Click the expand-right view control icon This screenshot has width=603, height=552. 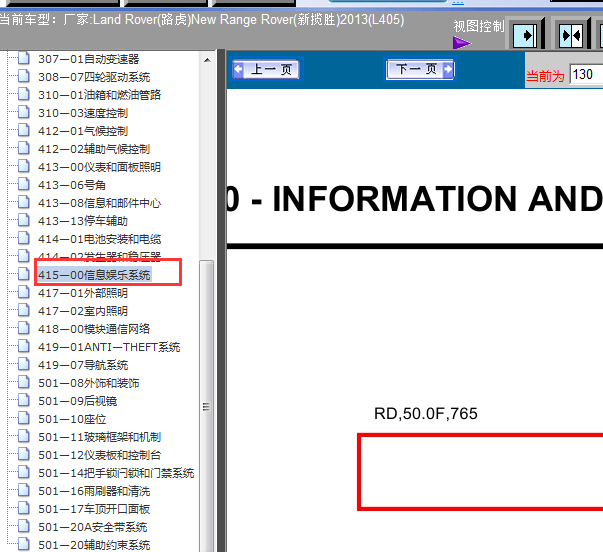pyautogui.click(x=526, y=35)
